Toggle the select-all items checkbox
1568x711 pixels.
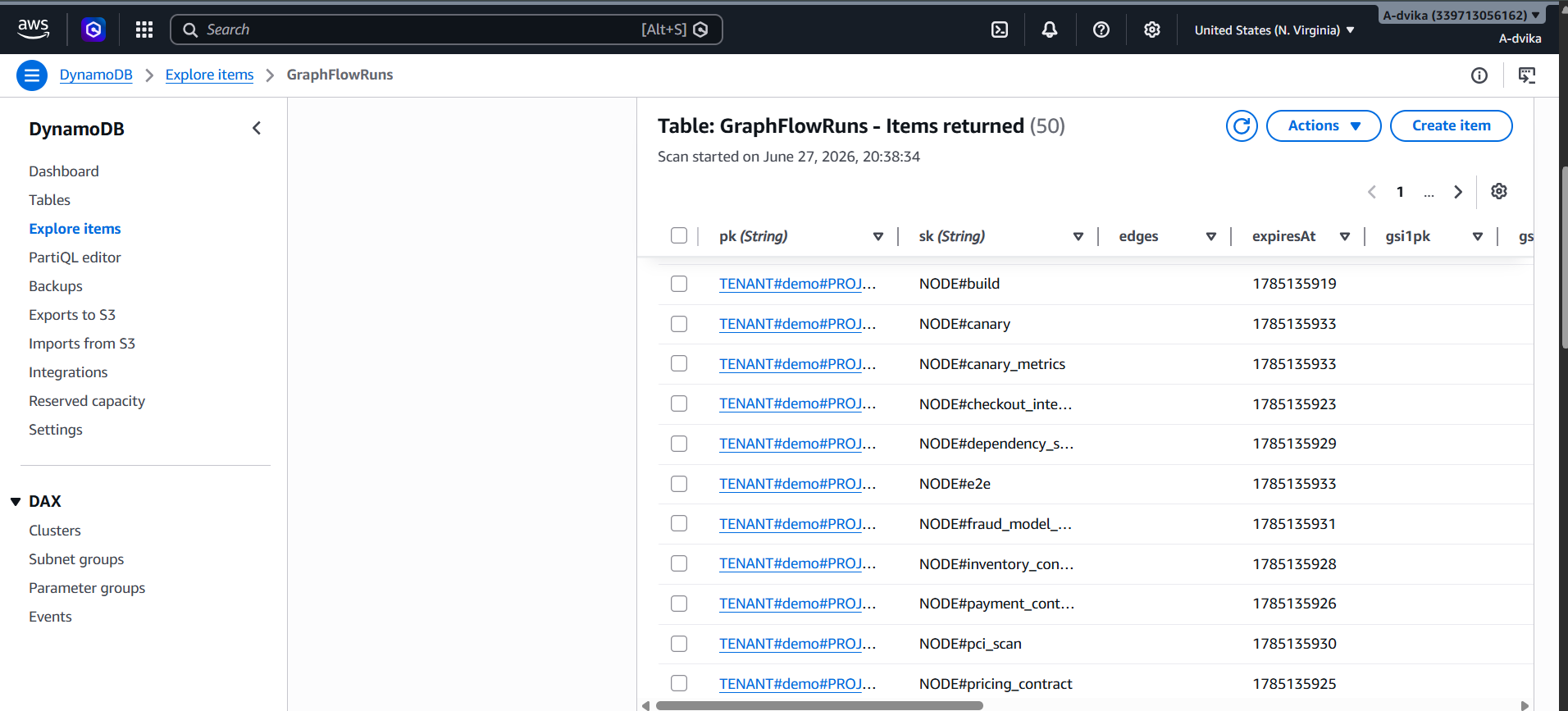(679, 235)
